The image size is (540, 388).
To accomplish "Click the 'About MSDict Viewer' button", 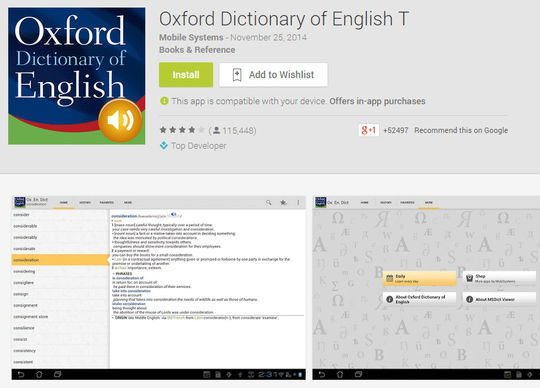I will coord(499,299).
